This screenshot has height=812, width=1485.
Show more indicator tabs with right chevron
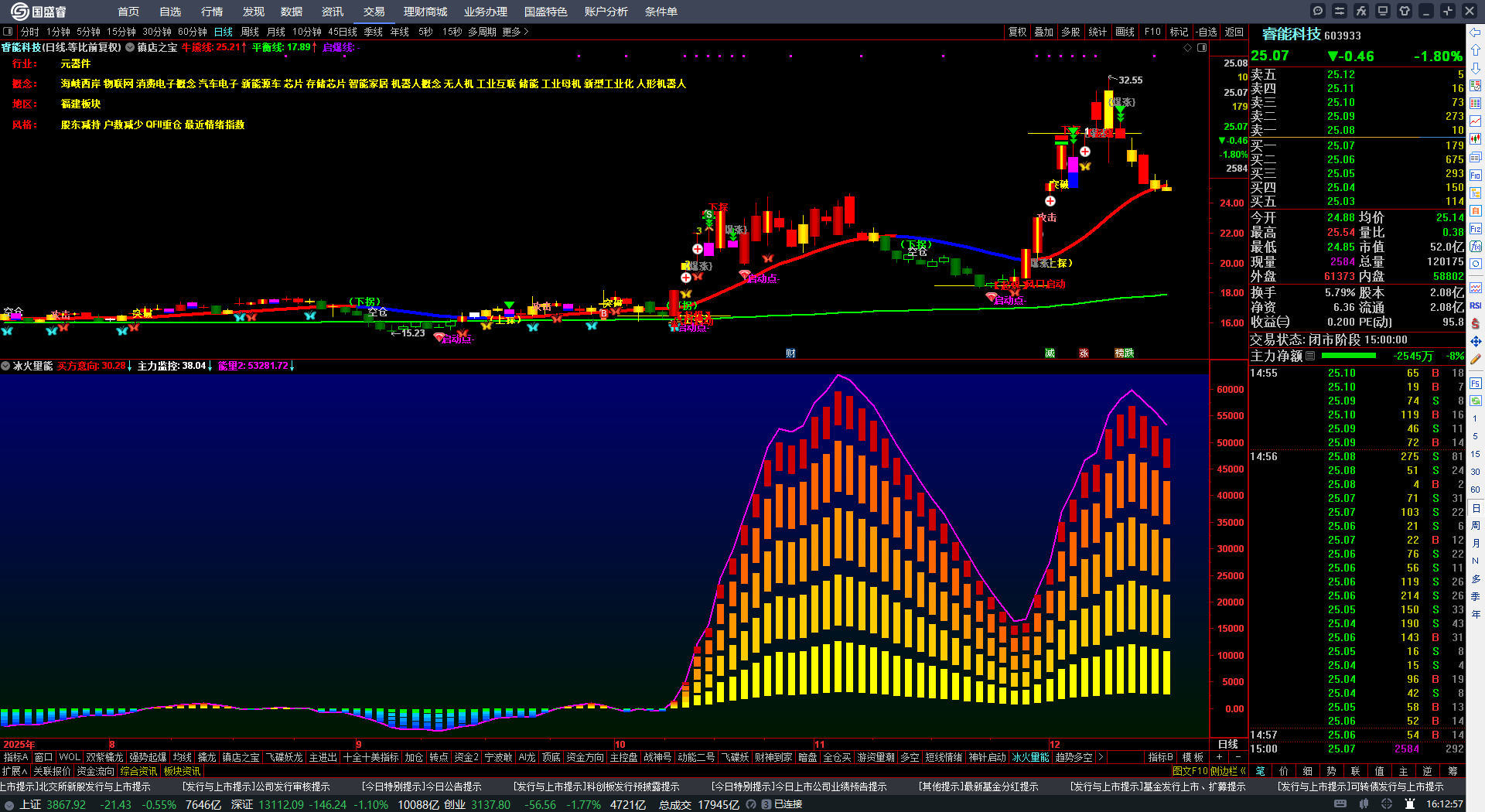(1101, 757)
